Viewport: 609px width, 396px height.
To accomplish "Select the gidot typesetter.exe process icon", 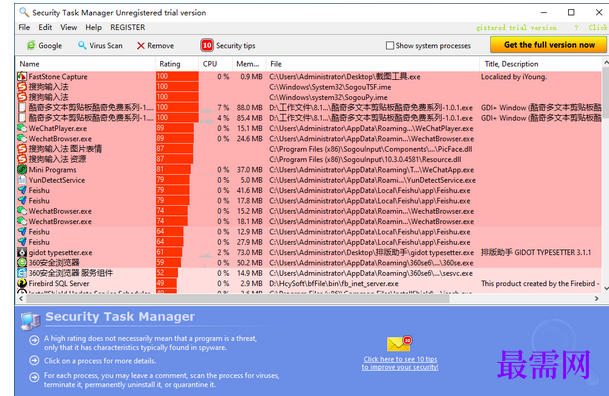I will click(x=22, y=252).
